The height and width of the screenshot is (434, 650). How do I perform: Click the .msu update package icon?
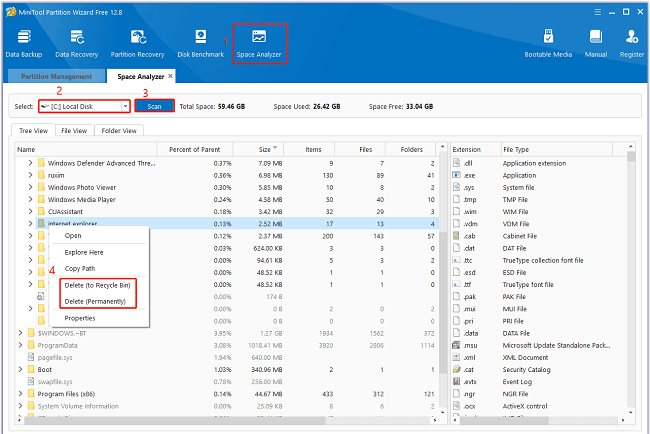coord(456,345)
